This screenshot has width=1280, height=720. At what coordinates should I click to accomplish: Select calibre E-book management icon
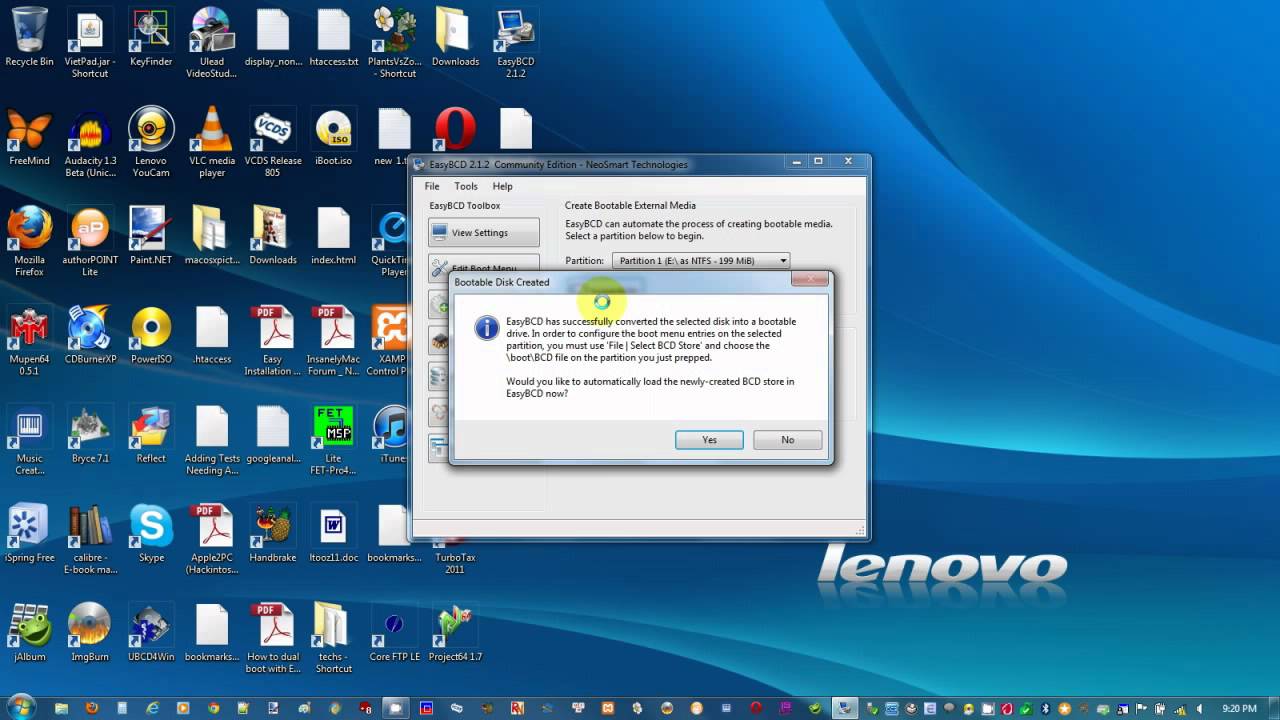(90, 539)
